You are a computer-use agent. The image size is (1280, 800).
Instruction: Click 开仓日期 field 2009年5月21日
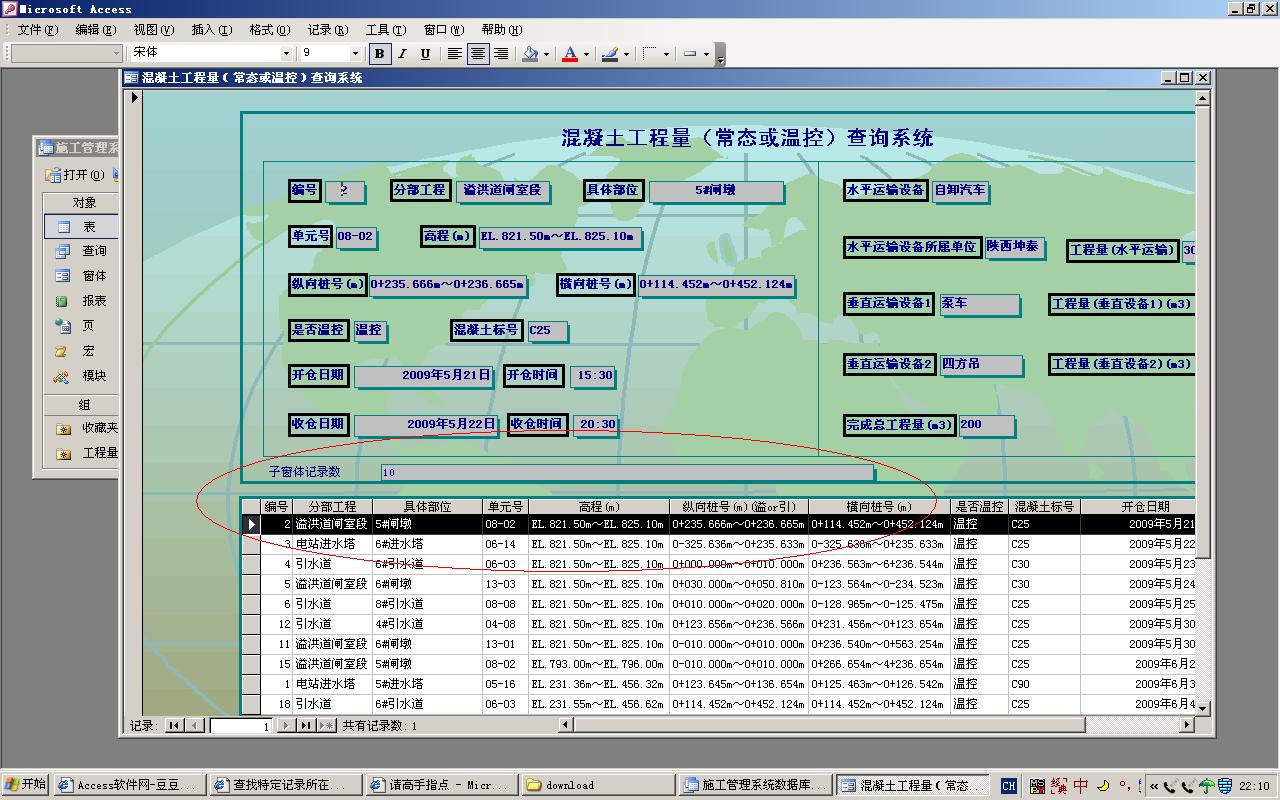424,376
